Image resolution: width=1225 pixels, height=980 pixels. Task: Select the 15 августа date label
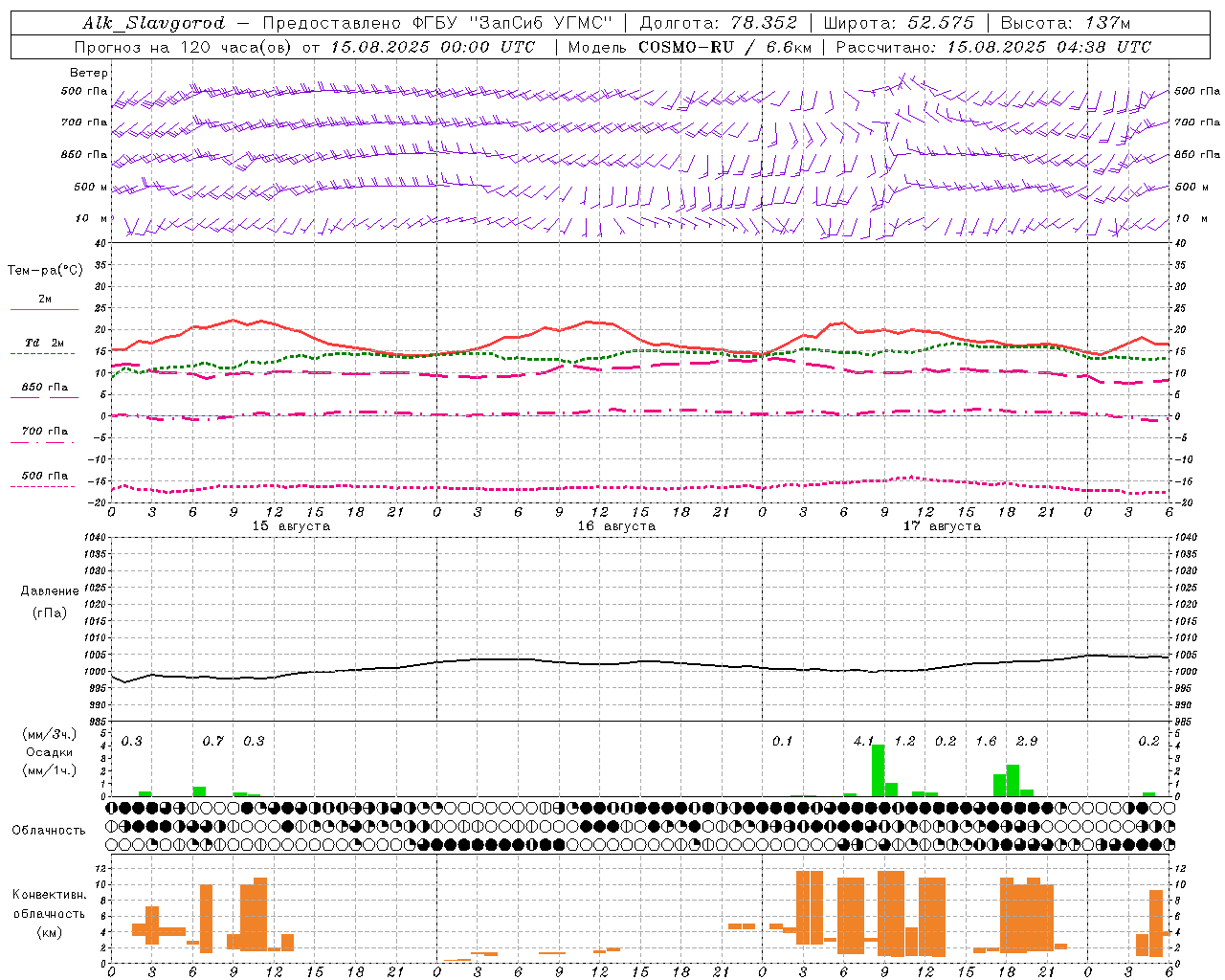tap(291, 526)
